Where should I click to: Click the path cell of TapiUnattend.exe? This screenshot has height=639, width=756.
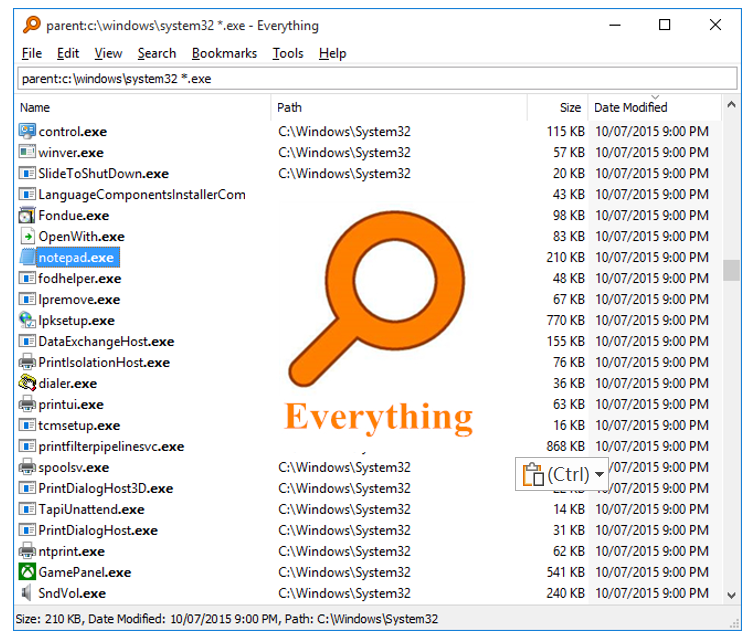point(344,509)
